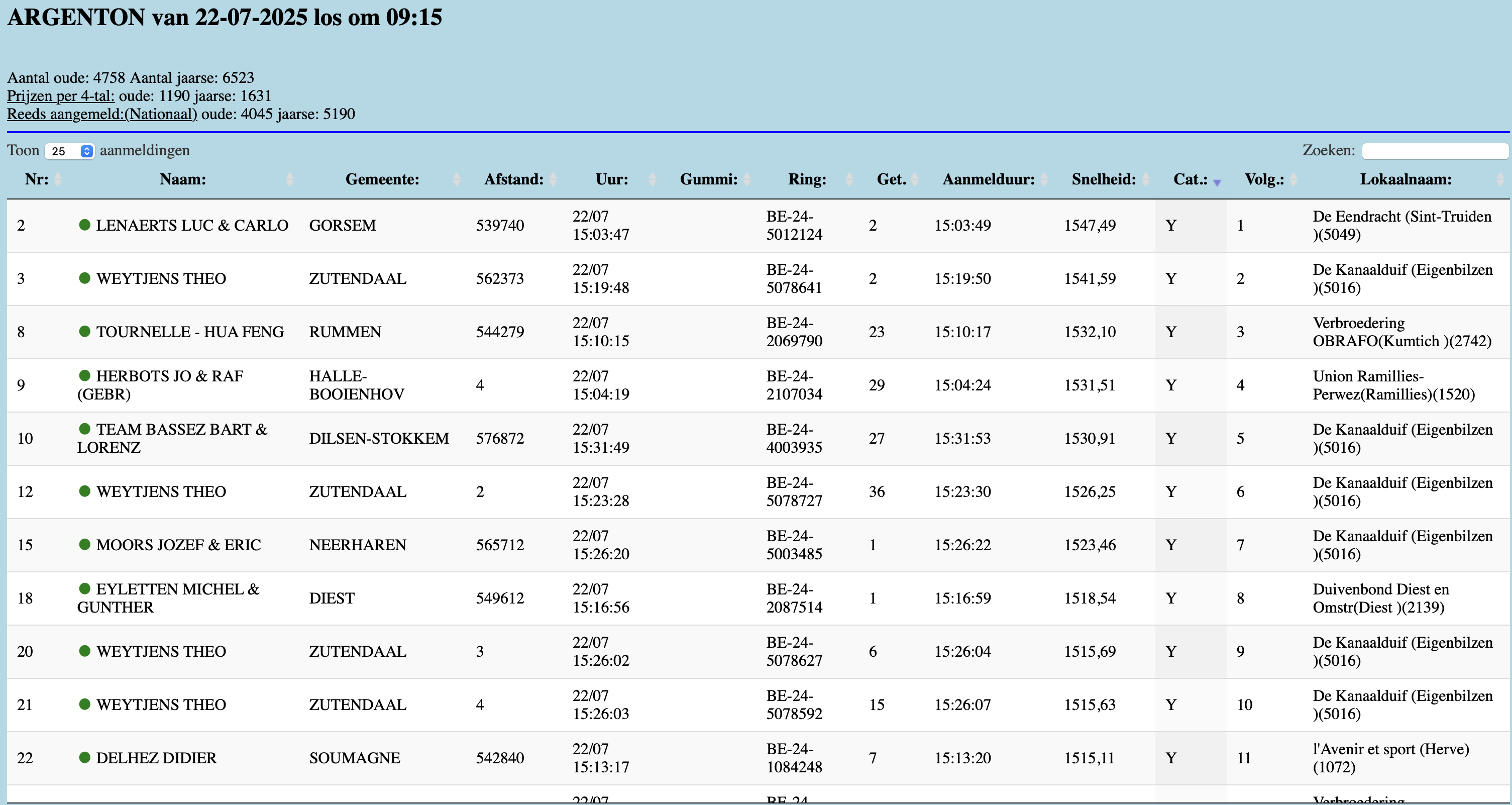Screen dimensions: 1512x805
Task: Sort table by Aanmelduur: column header
Action: (x=988, y=180)
